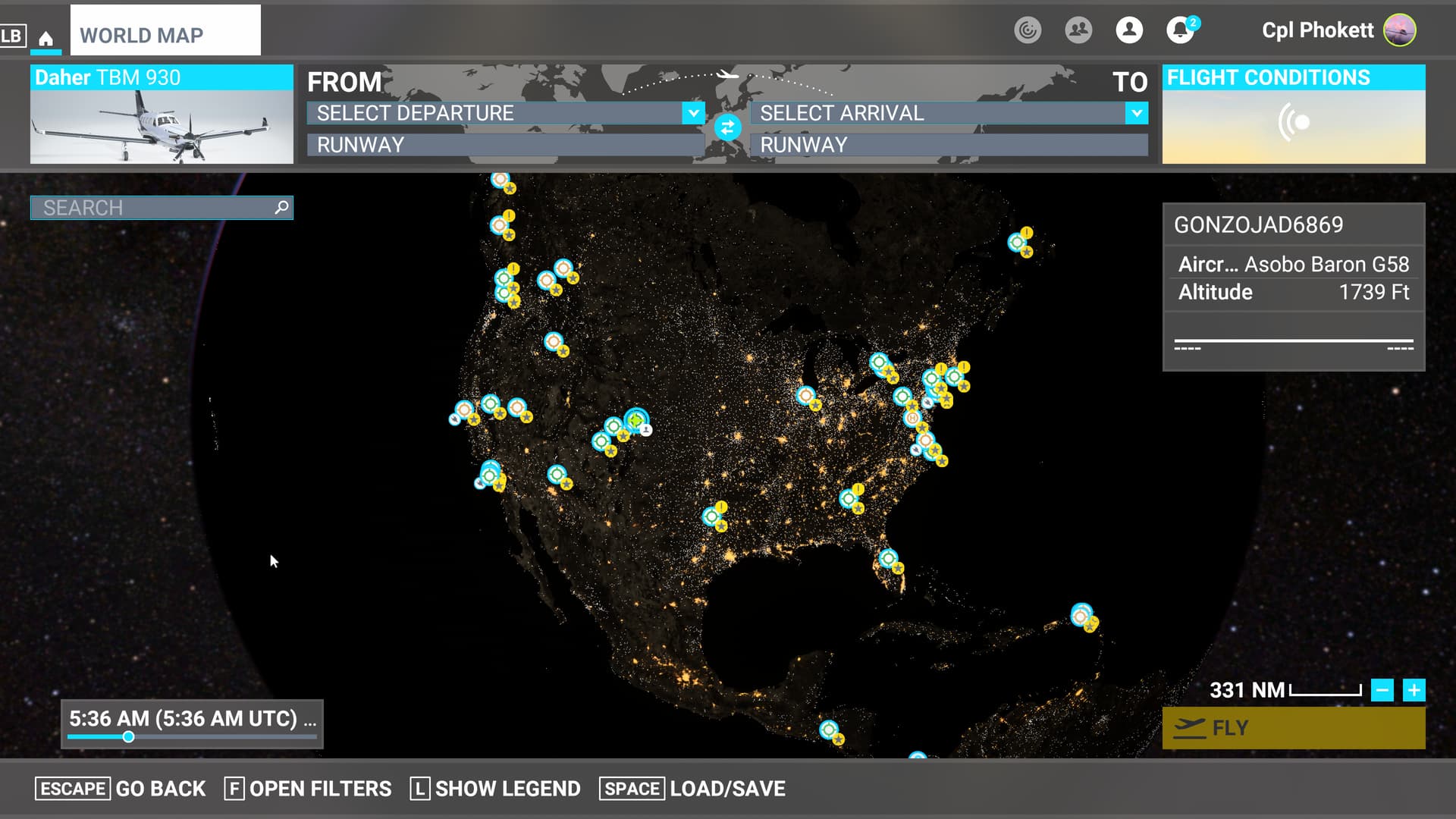Open the multiplayer group icon

pyautogui.click(x=1078, y=30)
